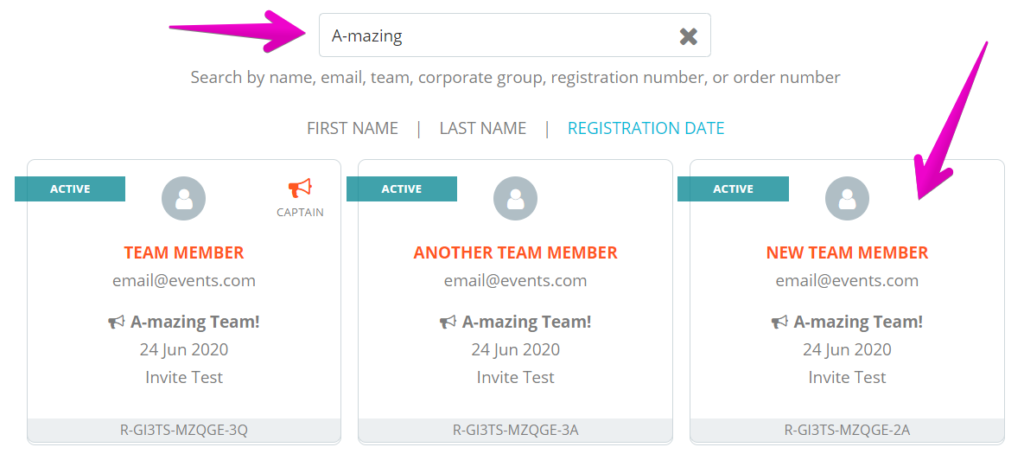The image size is (1024, 460).
Task: Sort by Registration Date
Action: tap(646, 128)
